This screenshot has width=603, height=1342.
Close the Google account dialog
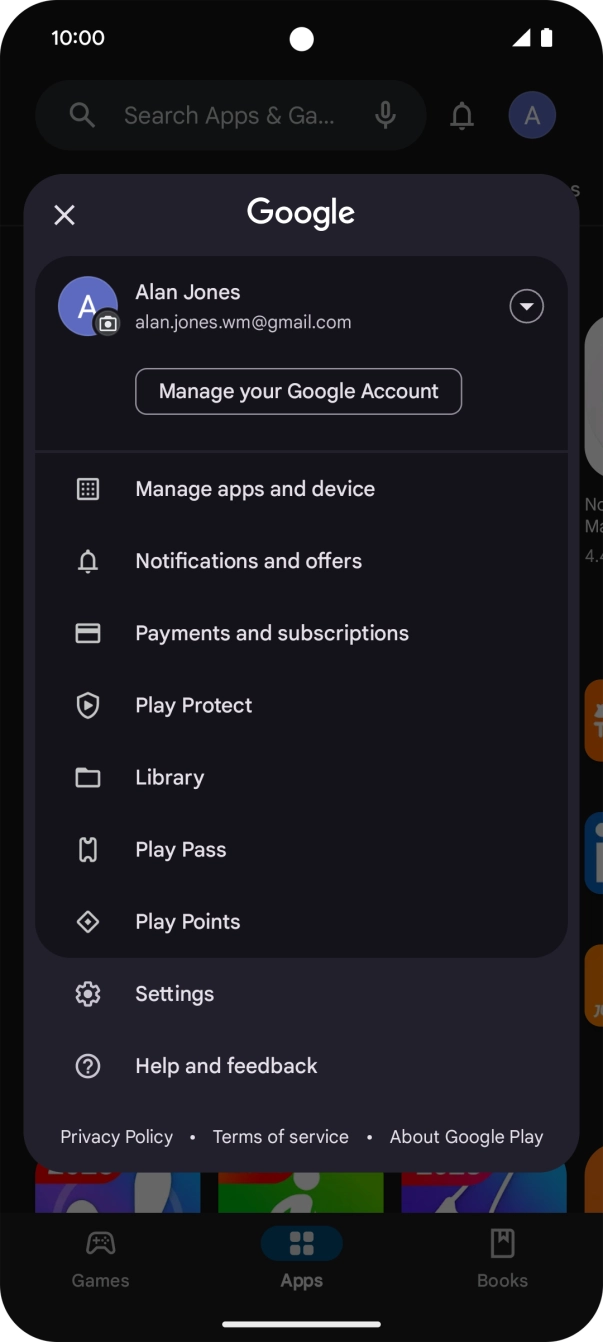click(64, 215)
